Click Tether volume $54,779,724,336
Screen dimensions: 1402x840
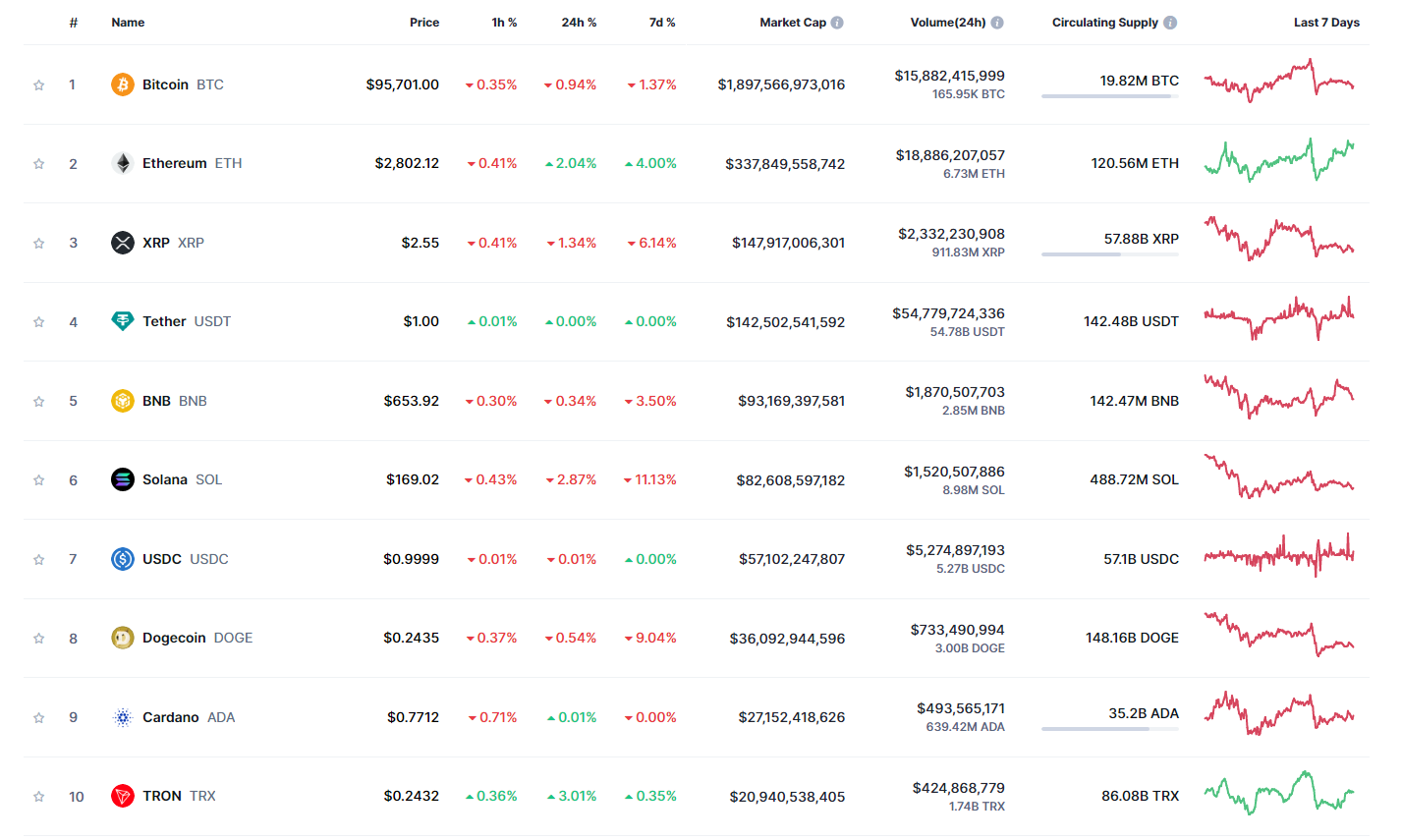(x=948, y=313)
